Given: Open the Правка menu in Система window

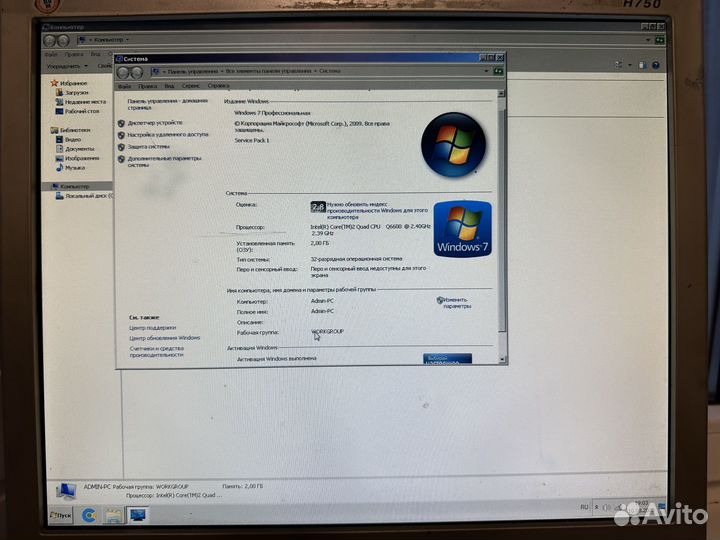Looking at the screenshot, I should point(147,86).
